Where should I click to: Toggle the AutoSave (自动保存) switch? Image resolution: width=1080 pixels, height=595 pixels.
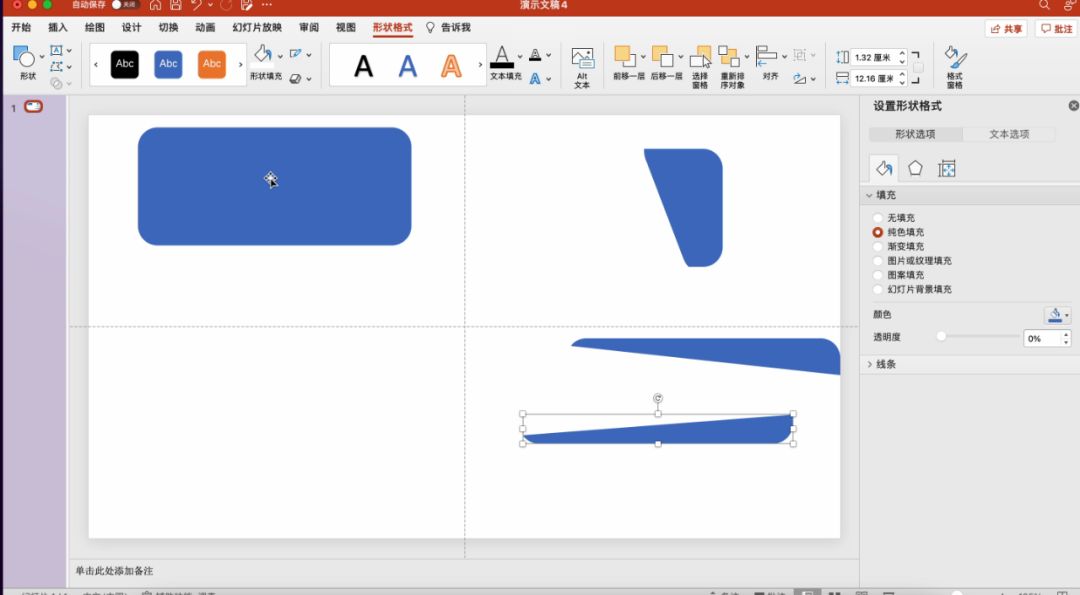pos(125,5)
